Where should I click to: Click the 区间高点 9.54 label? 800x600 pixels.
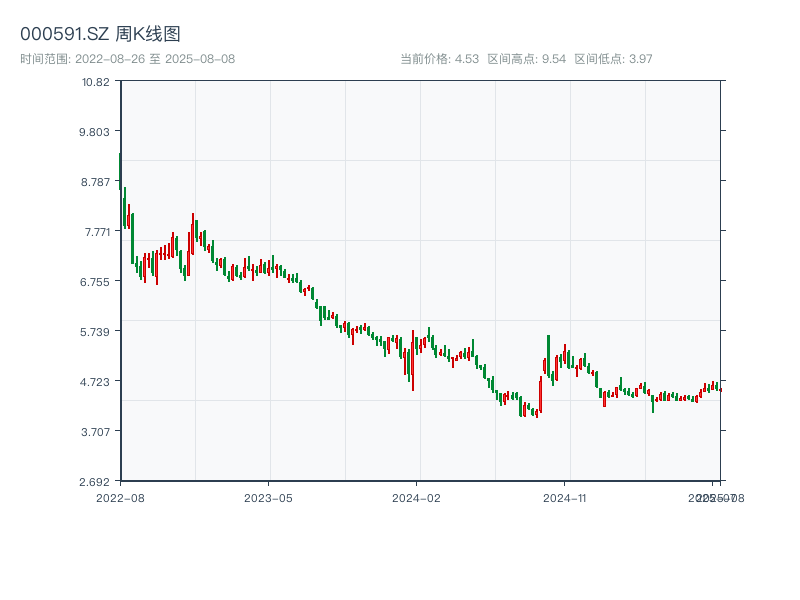527,59
